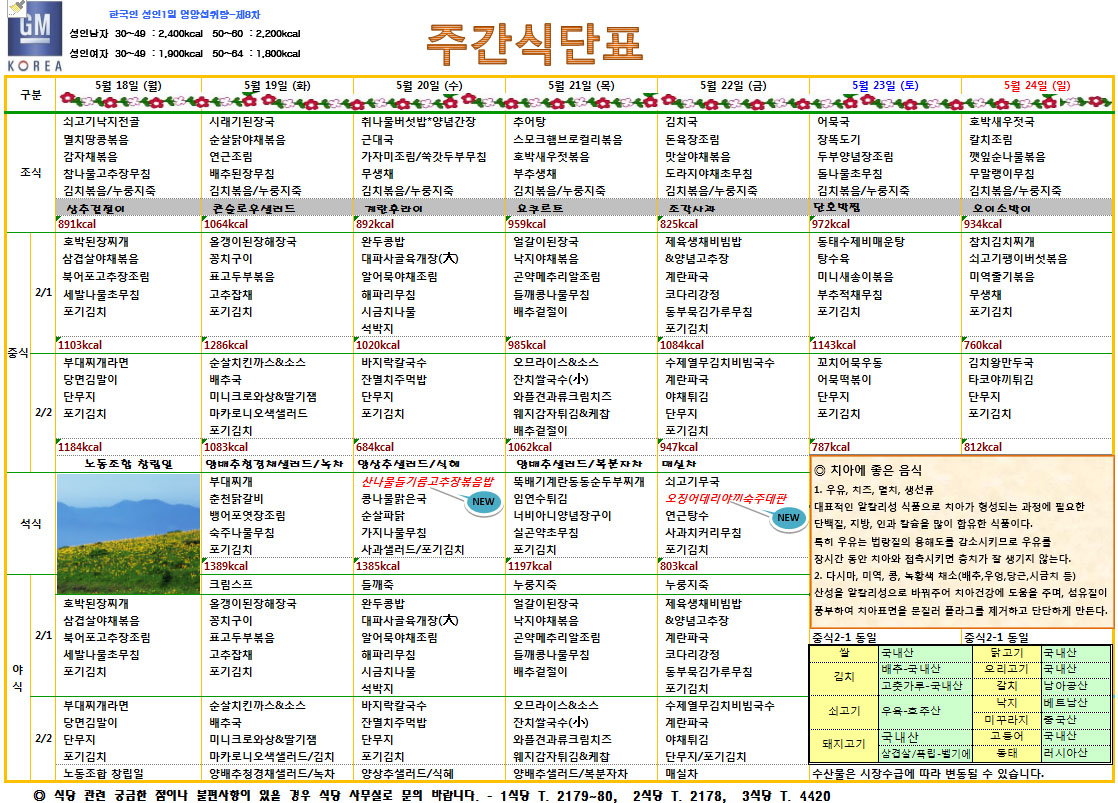This screenshot has width=1118, height=803.
Task: Click the 조식 row label
Action: point(31,172)
